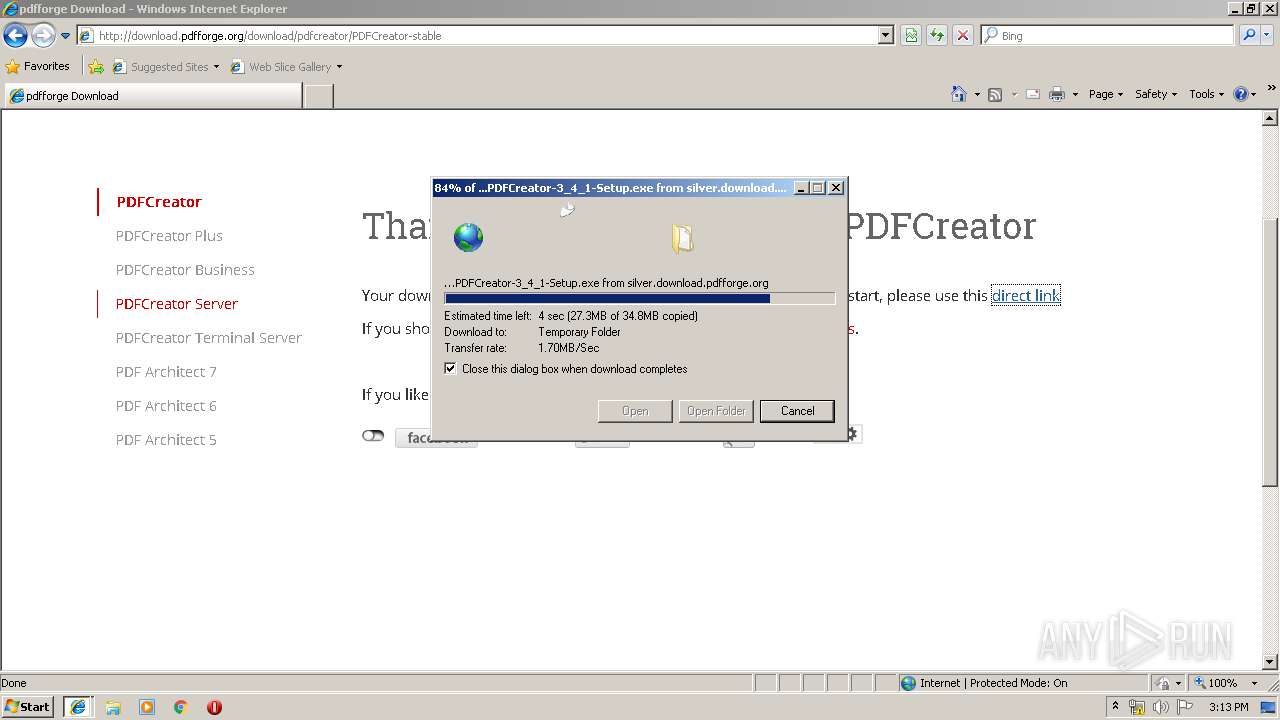Viewport: 1280px width, 720px height.
Task: Close the download dialog with X
Action: click(x=836, y=188)
